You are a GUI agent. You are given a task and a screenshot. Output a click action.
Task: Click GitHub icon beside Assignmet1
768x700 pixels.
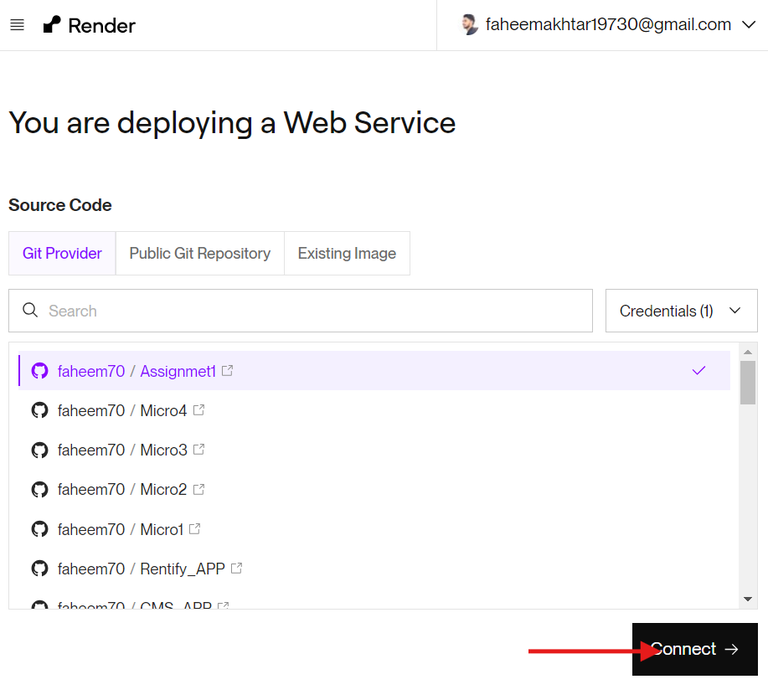point(40,371)
